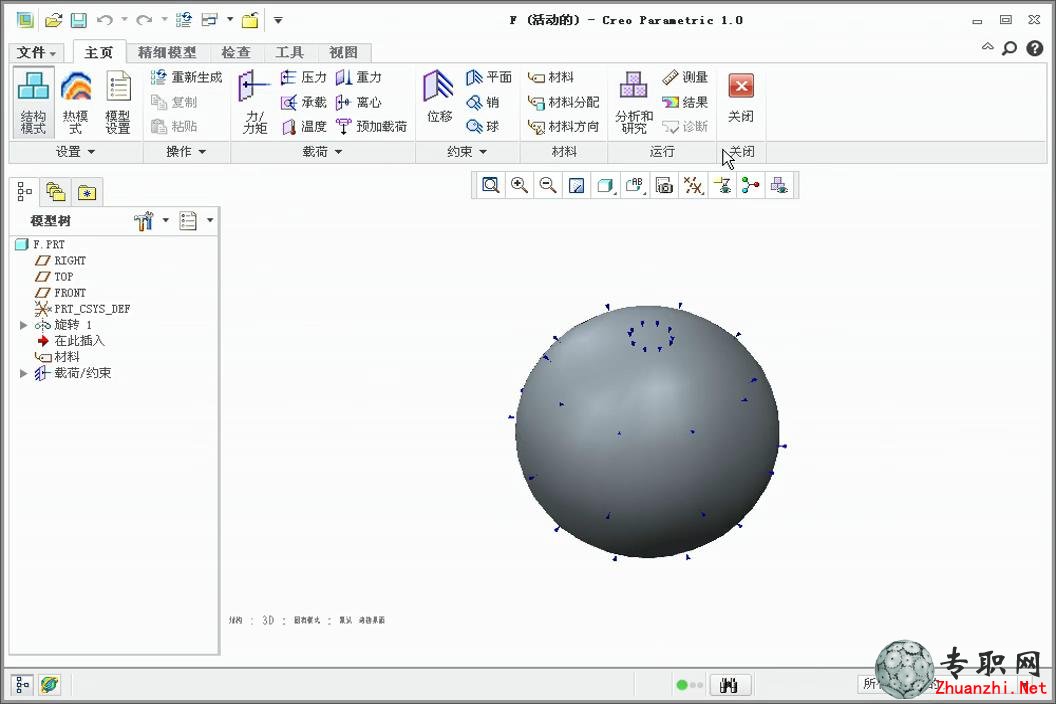The image size is (1056, 704).
Task: Add a Gravity (重力) load
Action: click(x=359, y=77)
